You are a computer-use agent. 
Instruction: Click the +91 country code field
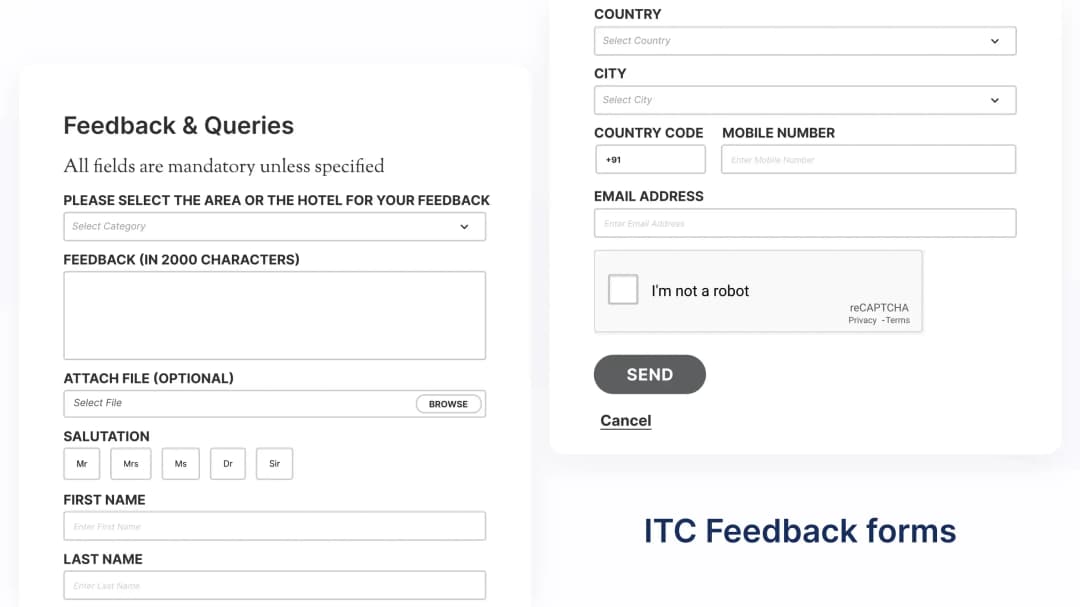click(x=650, y=159)
